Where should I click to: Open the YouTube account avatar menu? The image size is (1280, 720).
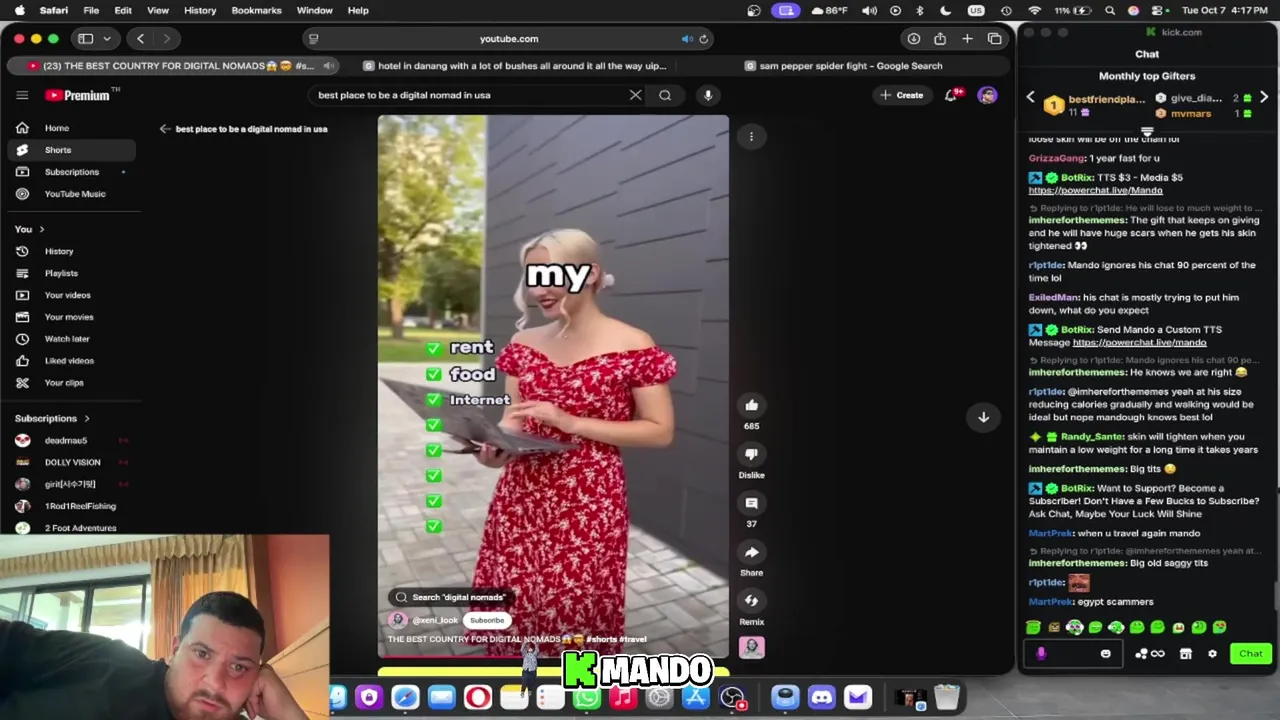(x=987, y=95)
